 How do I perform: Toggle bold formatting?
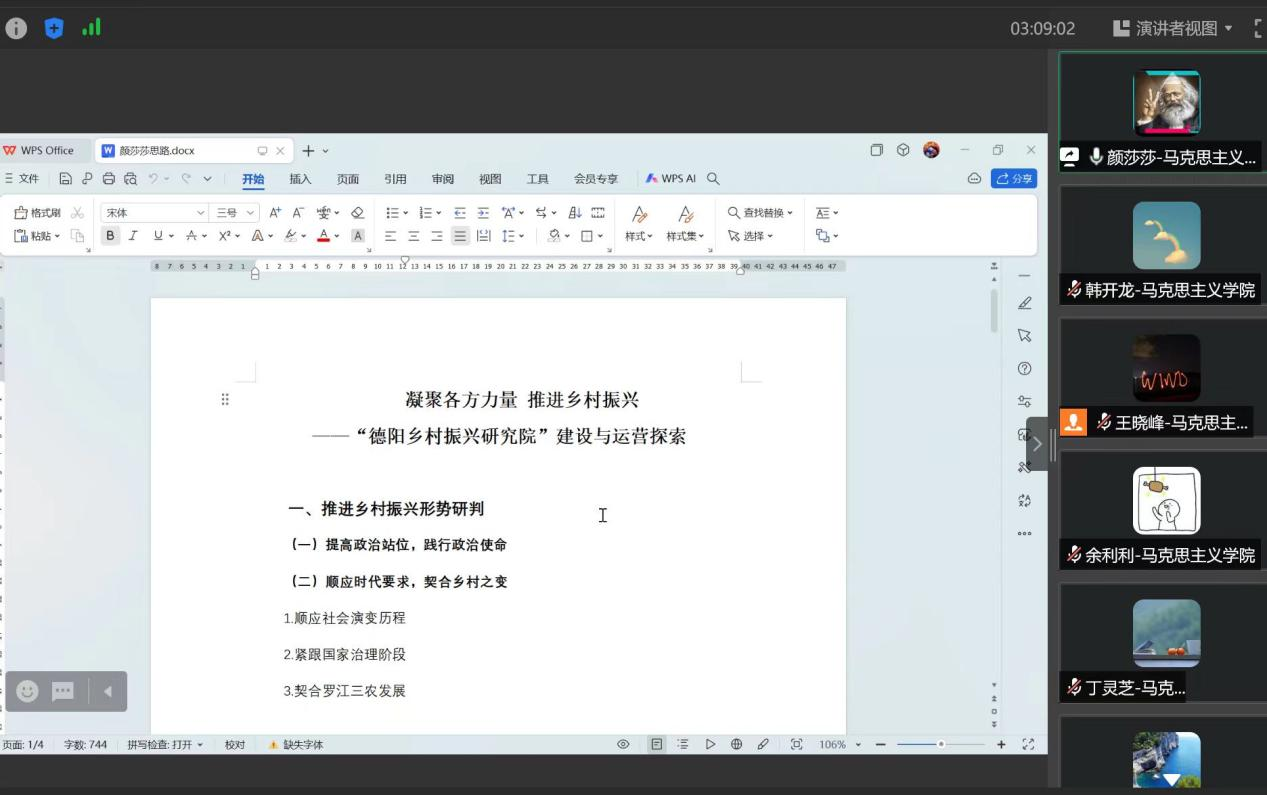point(110,236)
